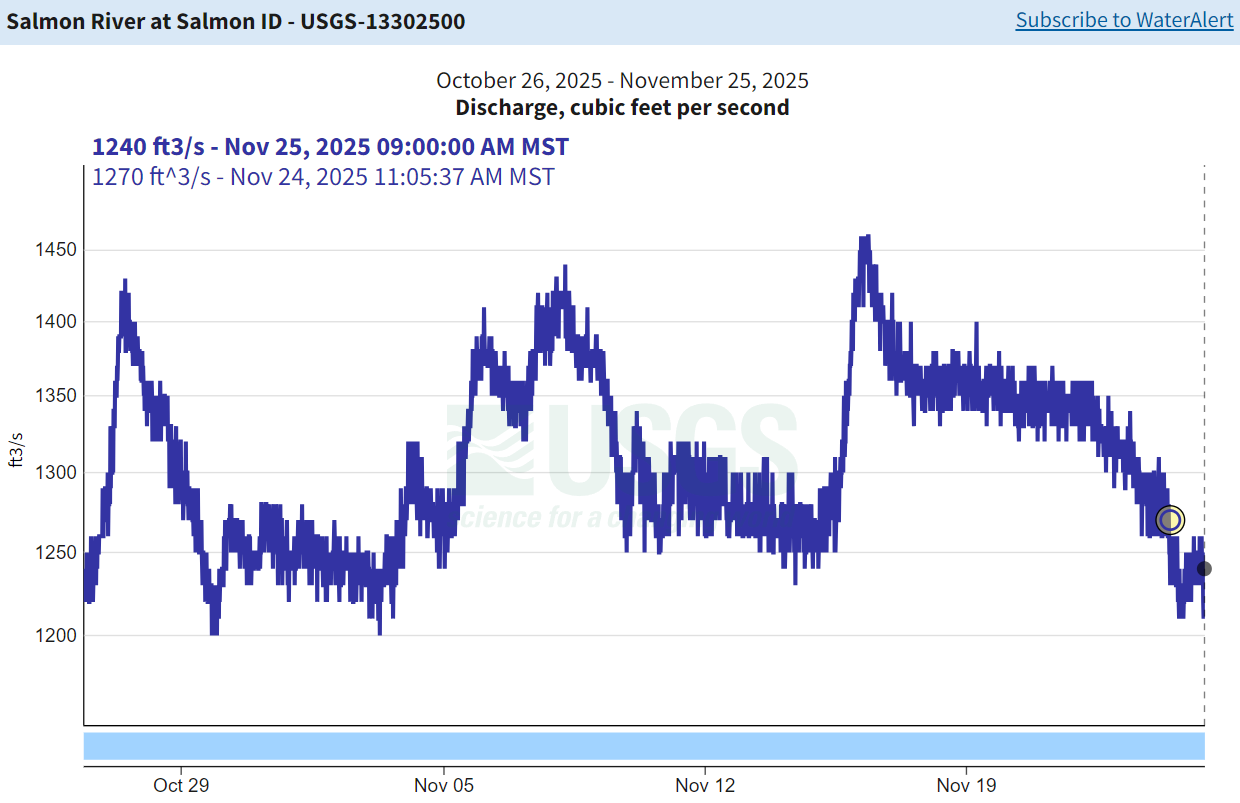The height and width of the screenshot is (803, 1240).
Task: Click the 1400 y-axis tick label
Action: click(x=52, y=322)
